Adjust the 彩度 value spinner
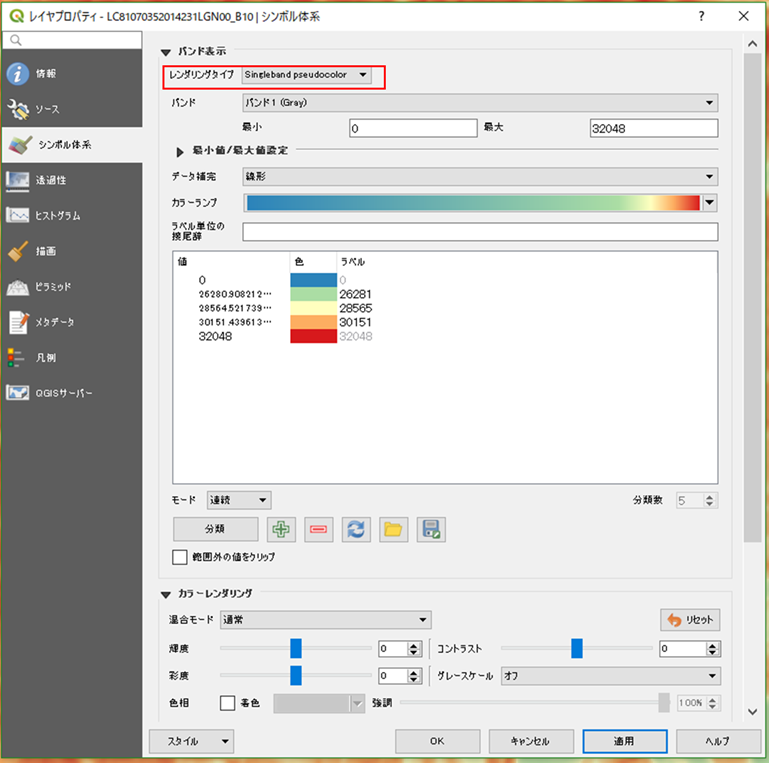This screenshot has height=763, width=769. pos(413,676)
